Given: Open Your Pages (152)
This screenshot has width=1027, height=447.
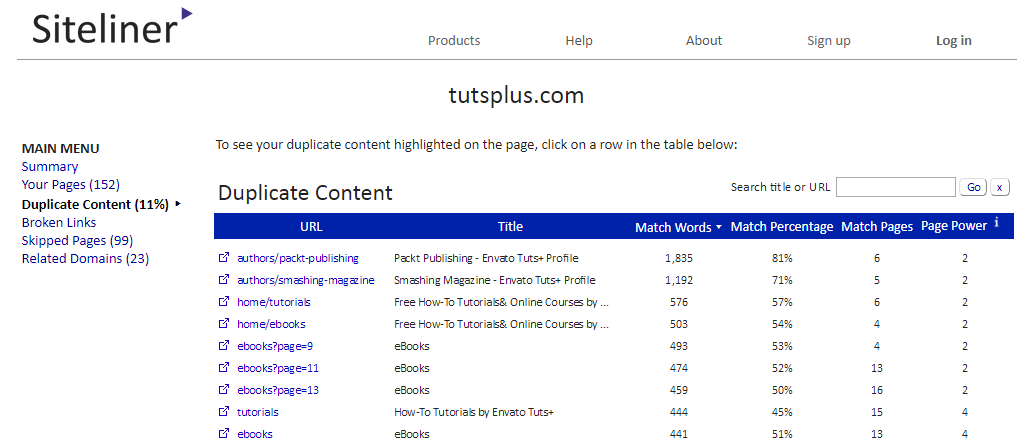Looking at the screenshot, I should click(x=71, y=185).
